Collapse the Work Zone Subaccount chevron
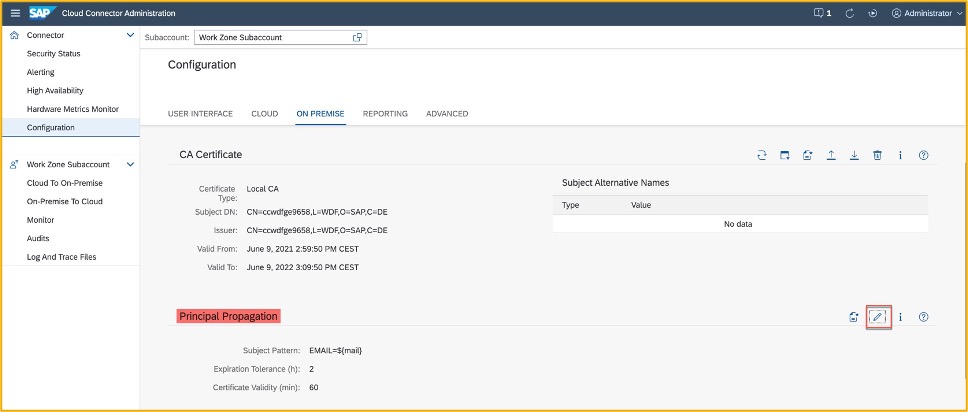968x412 pixels. (130, 164)
